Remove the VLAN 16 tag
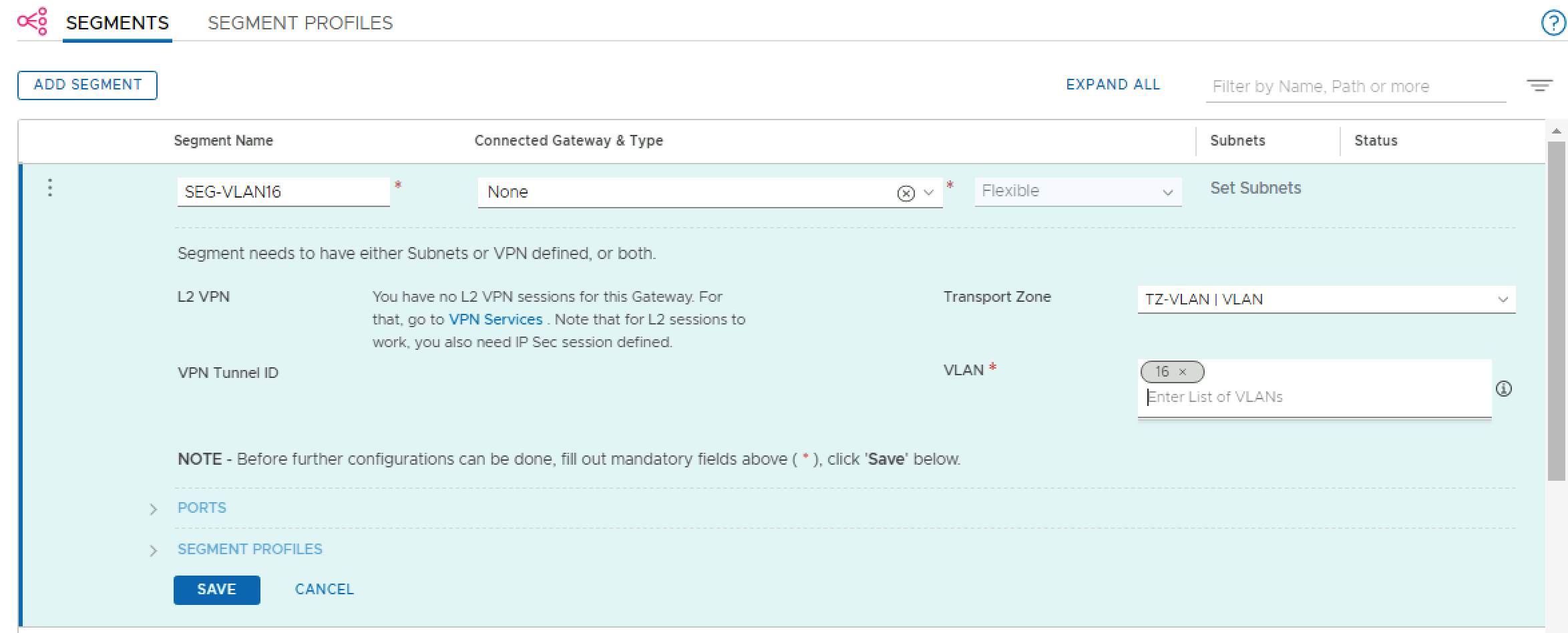Screen dimensions: 1568x633 (x=1183, y=372)
